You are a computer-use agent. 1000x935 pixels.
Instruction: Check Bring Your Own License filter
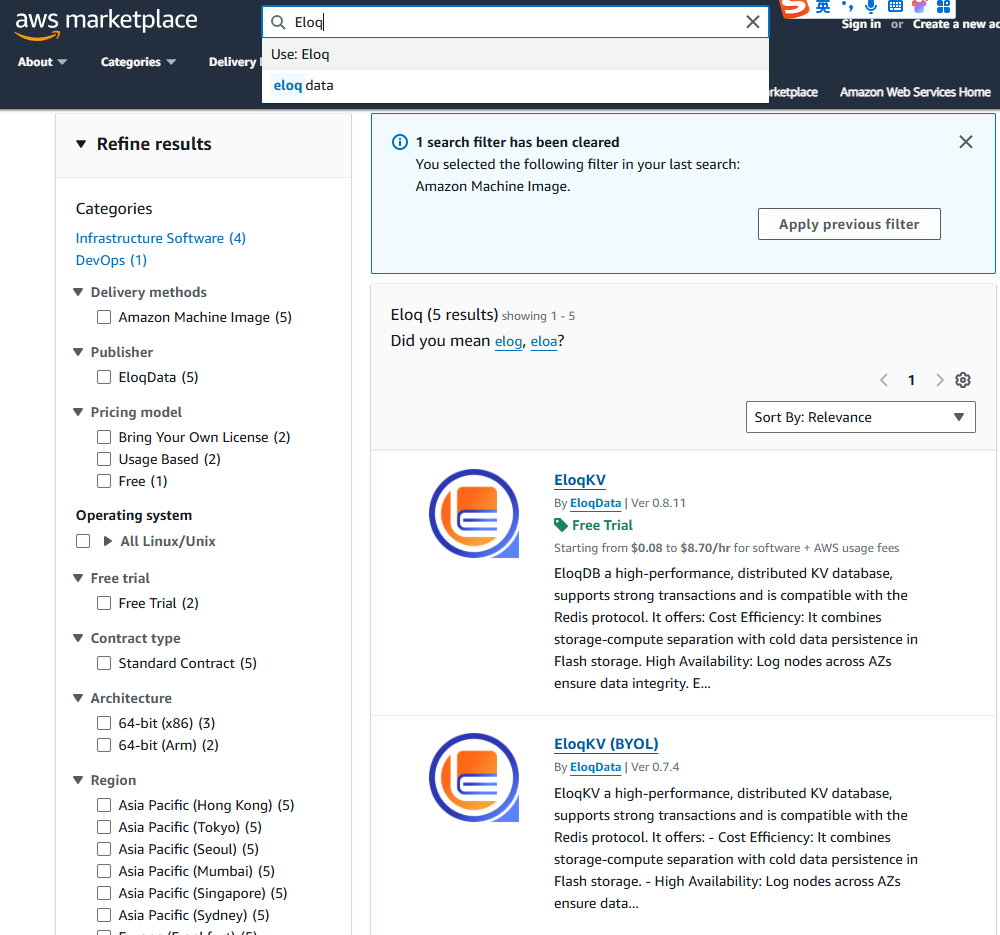pyautogui.click(x=104, y=437)
